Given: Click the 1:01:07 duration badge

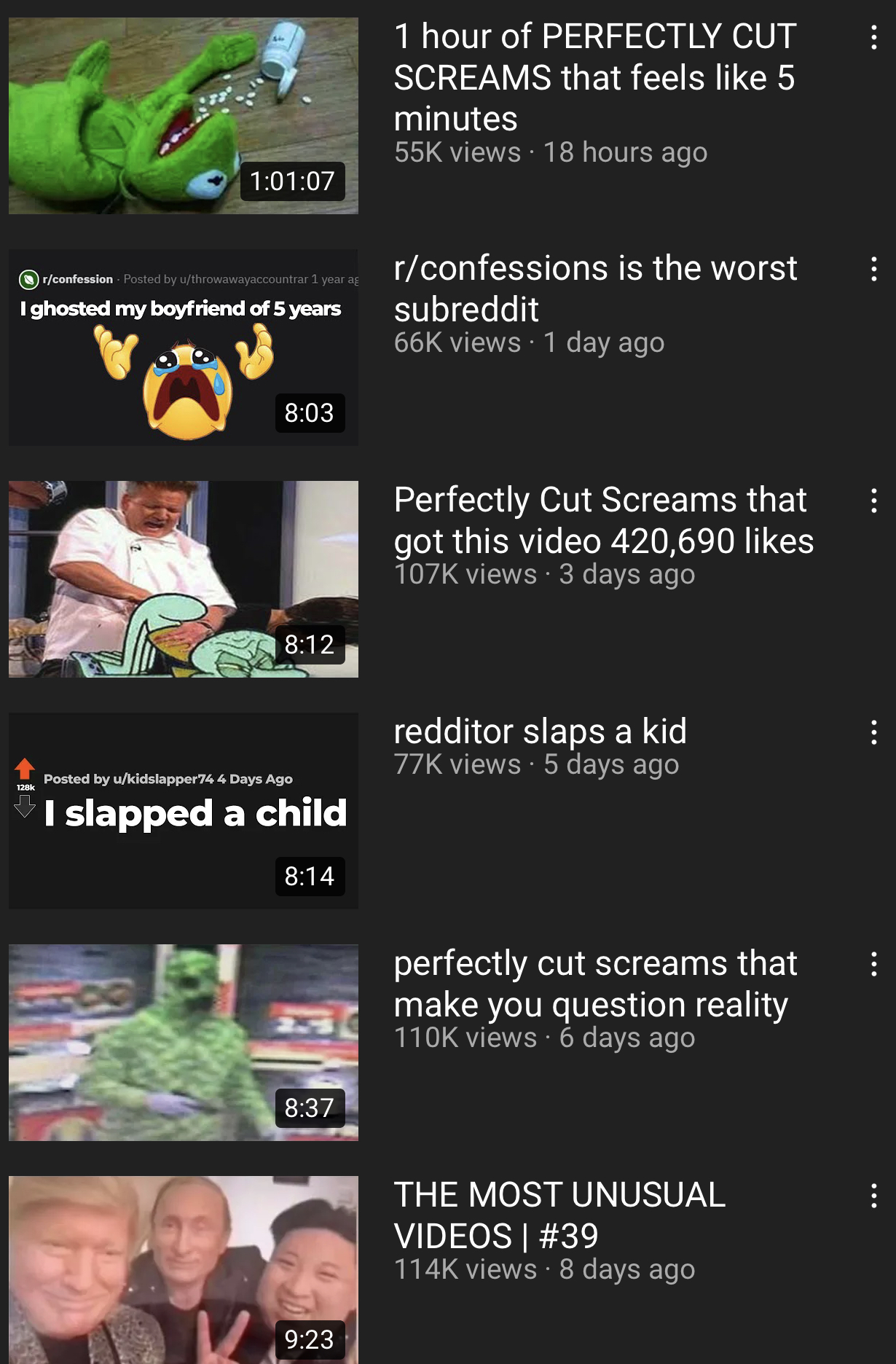Looking at the screenshot, I should [x=292, y=181].
